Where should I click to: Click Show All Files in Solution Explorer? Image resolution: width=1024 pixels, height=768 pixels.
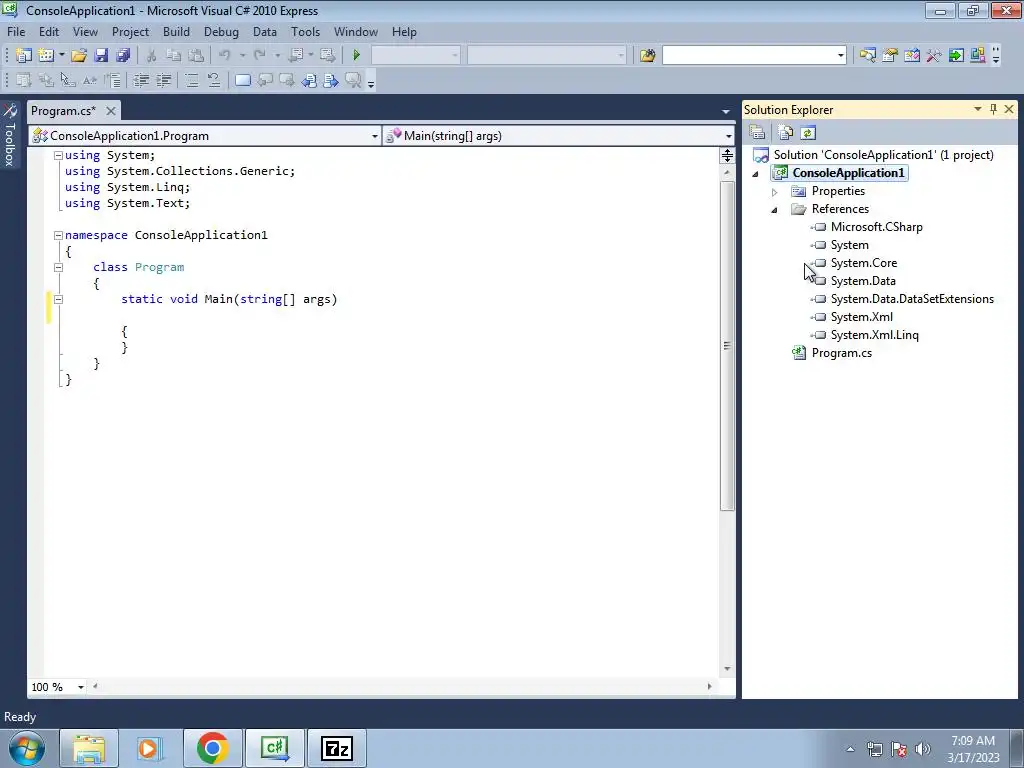pyautogui.click(x=786, y=133)
